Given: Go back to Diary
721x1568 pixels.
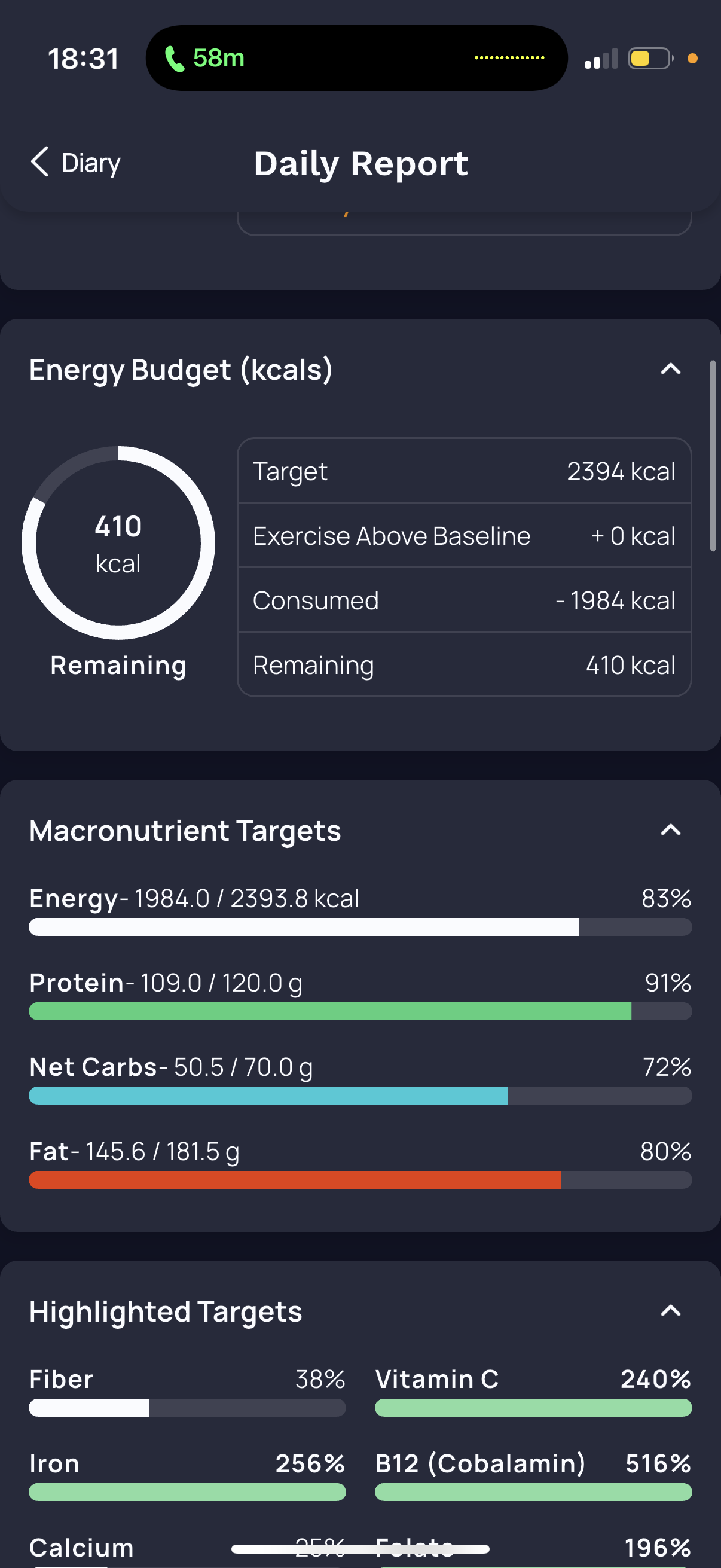Looking at the screenshot, I should (x=75, y=163).
